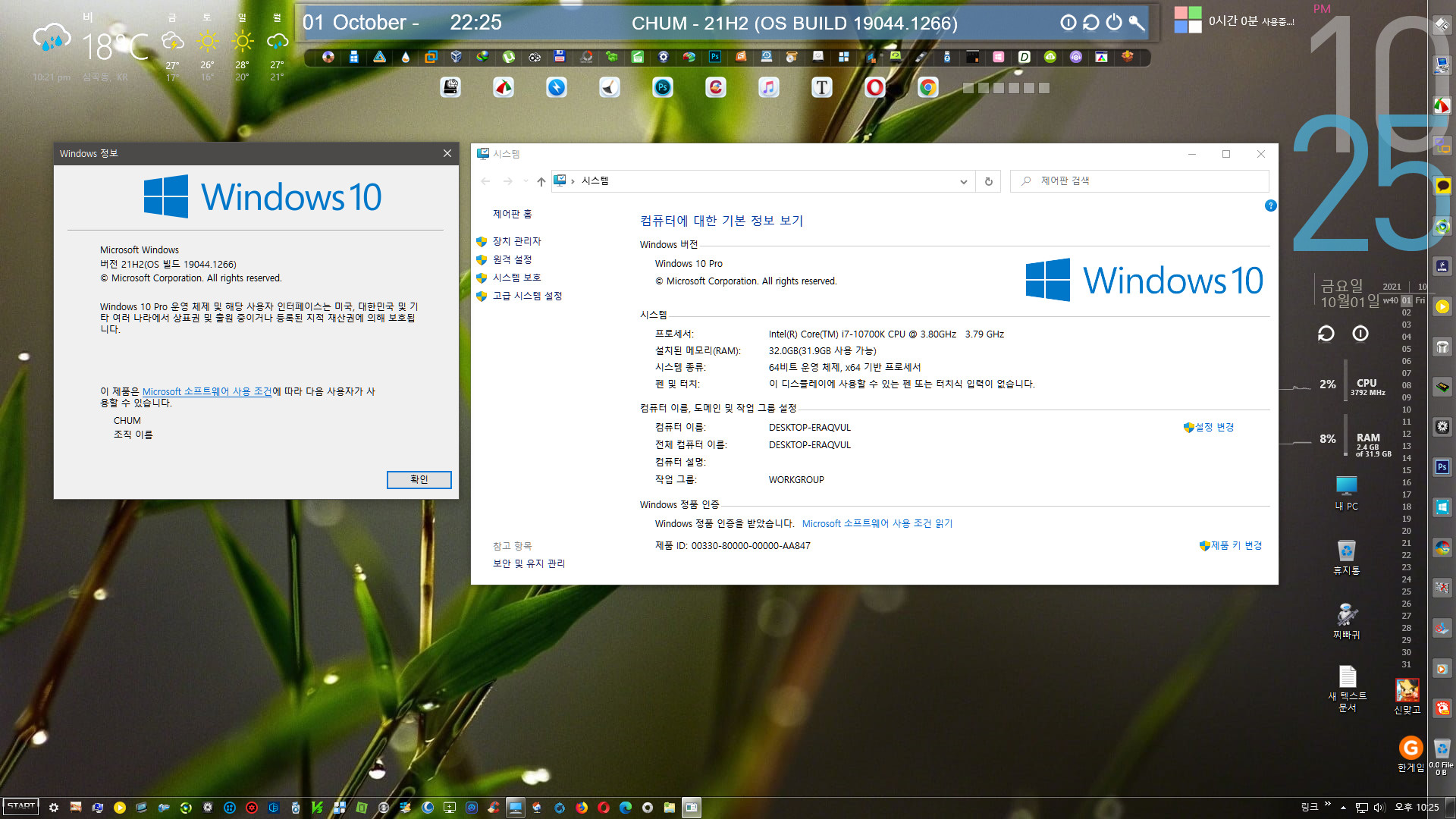This screenshot has width=1456, height=819.
Task: Open 내 PC desktop icon
Action: [x=1347, y=492]
